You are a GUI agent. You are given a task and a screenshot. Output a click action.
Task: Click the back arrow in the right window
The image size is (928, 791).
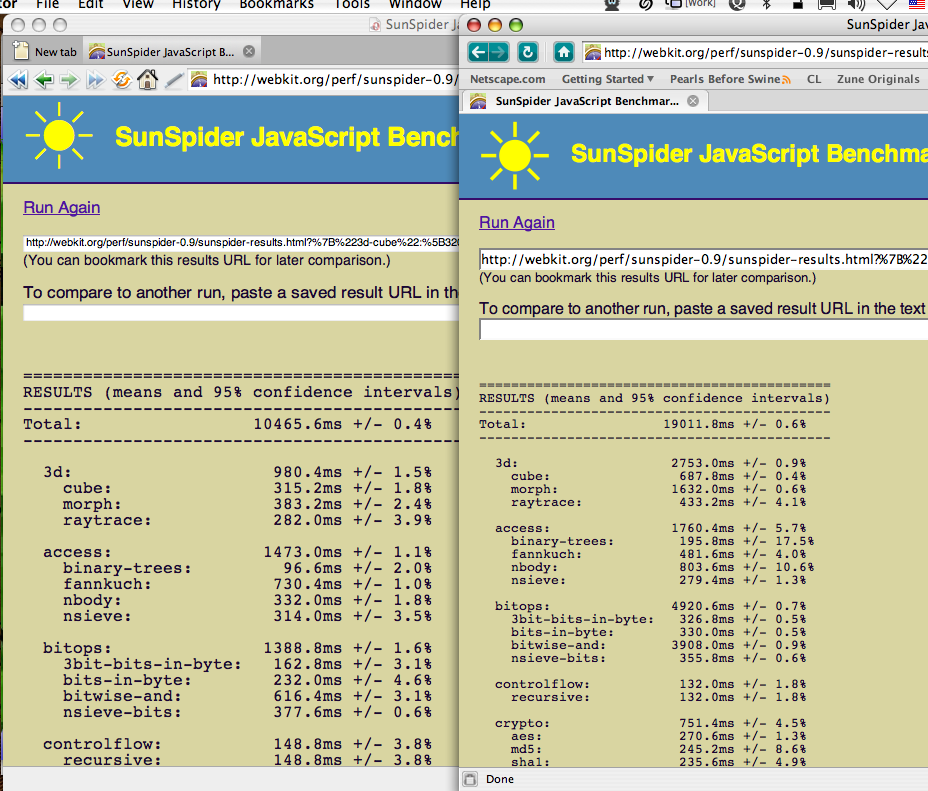[x=478, y=52]
